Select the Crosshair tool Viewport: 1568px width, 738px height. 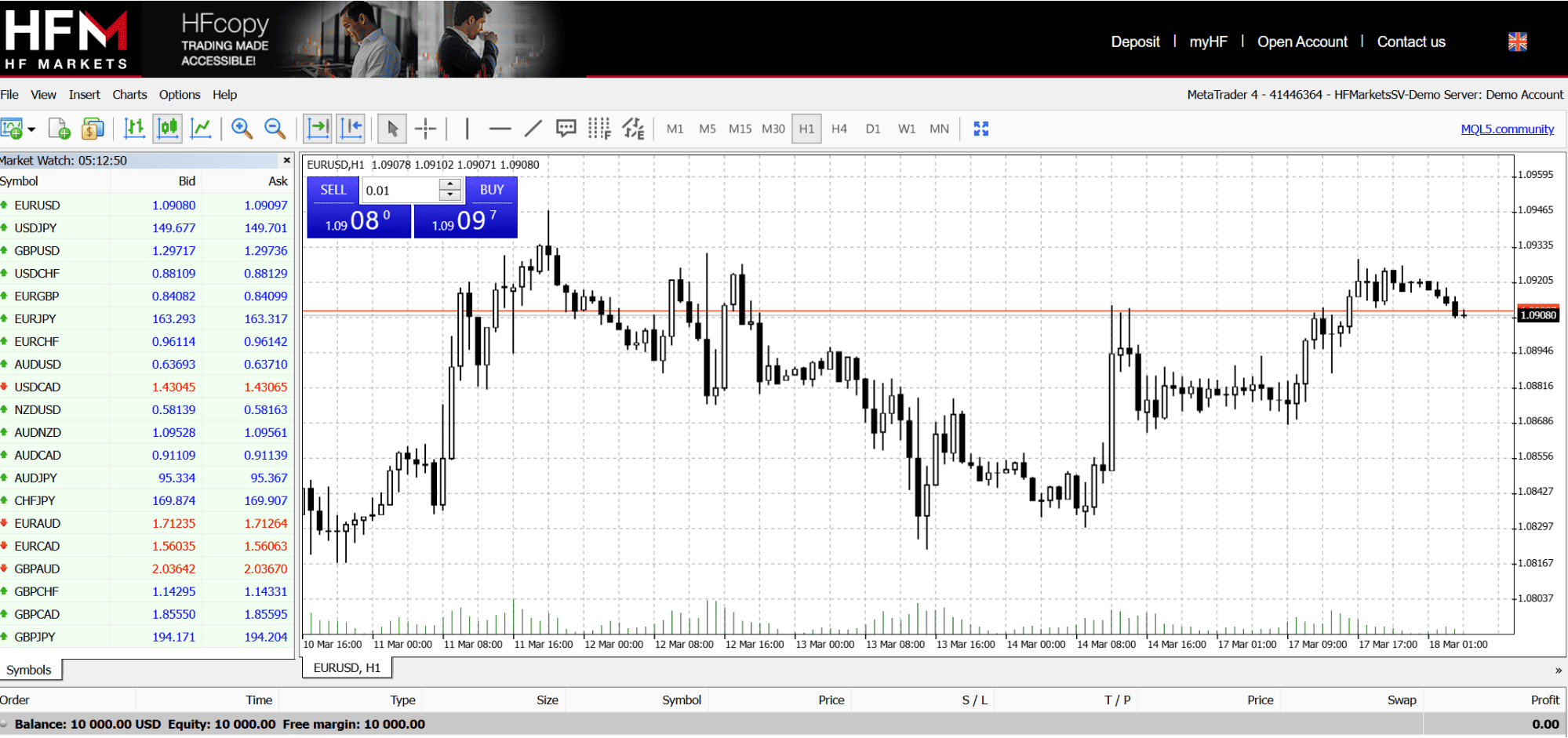click(x=425, y=129)
